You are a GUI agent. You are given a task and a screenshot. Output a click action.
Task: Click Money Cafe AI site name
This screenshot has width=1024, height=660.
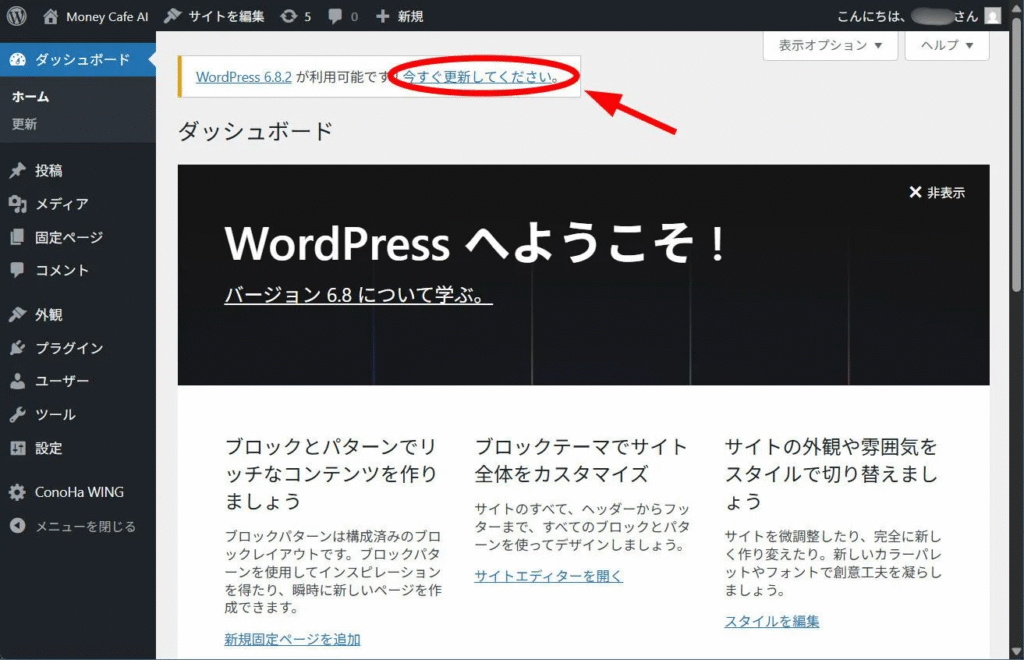(107, 16)
